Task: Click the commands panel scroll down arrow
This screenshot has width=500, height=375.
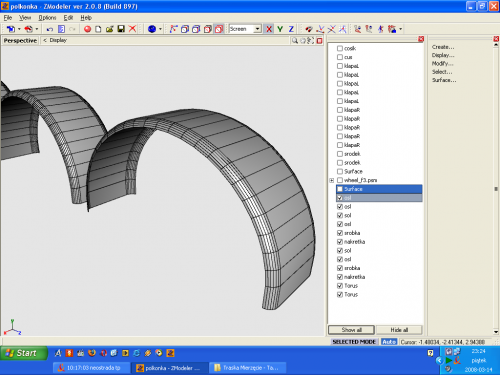Action: (x=496, y=332)
